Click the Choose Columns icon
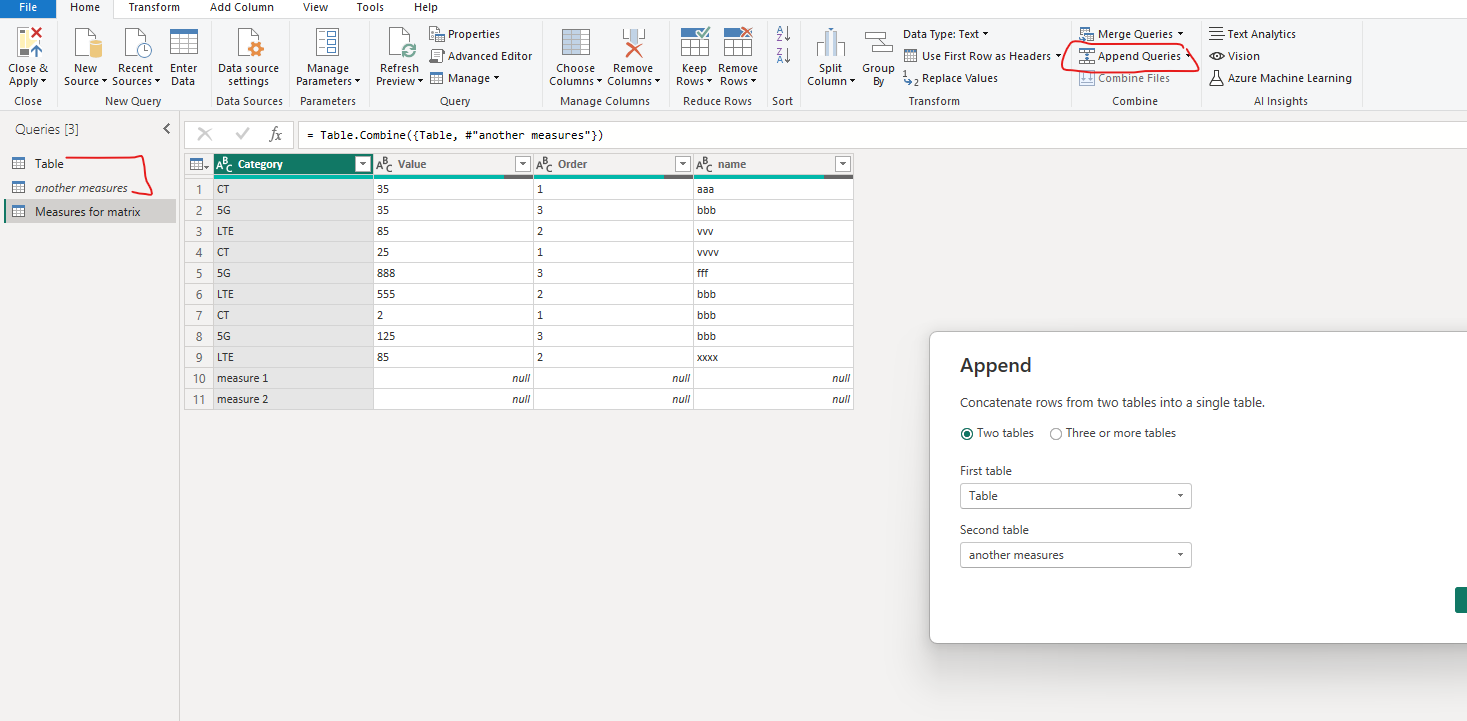1467x721 pixels. coord(575,44)
